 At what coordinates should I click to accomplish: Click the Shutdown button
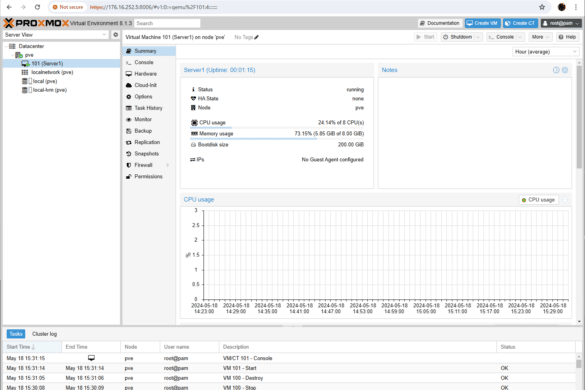pyautogui.click(x=457, y=37)
